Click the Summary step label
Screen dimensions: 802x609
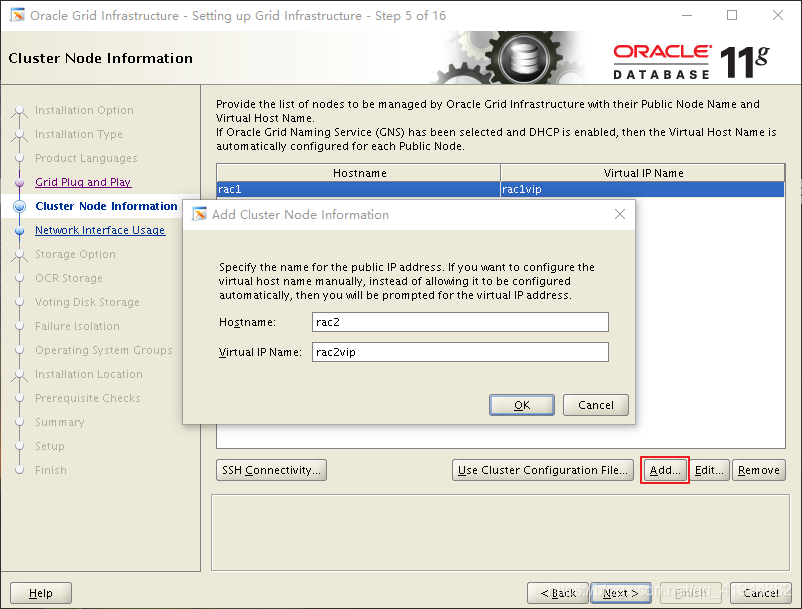(59, 422)
